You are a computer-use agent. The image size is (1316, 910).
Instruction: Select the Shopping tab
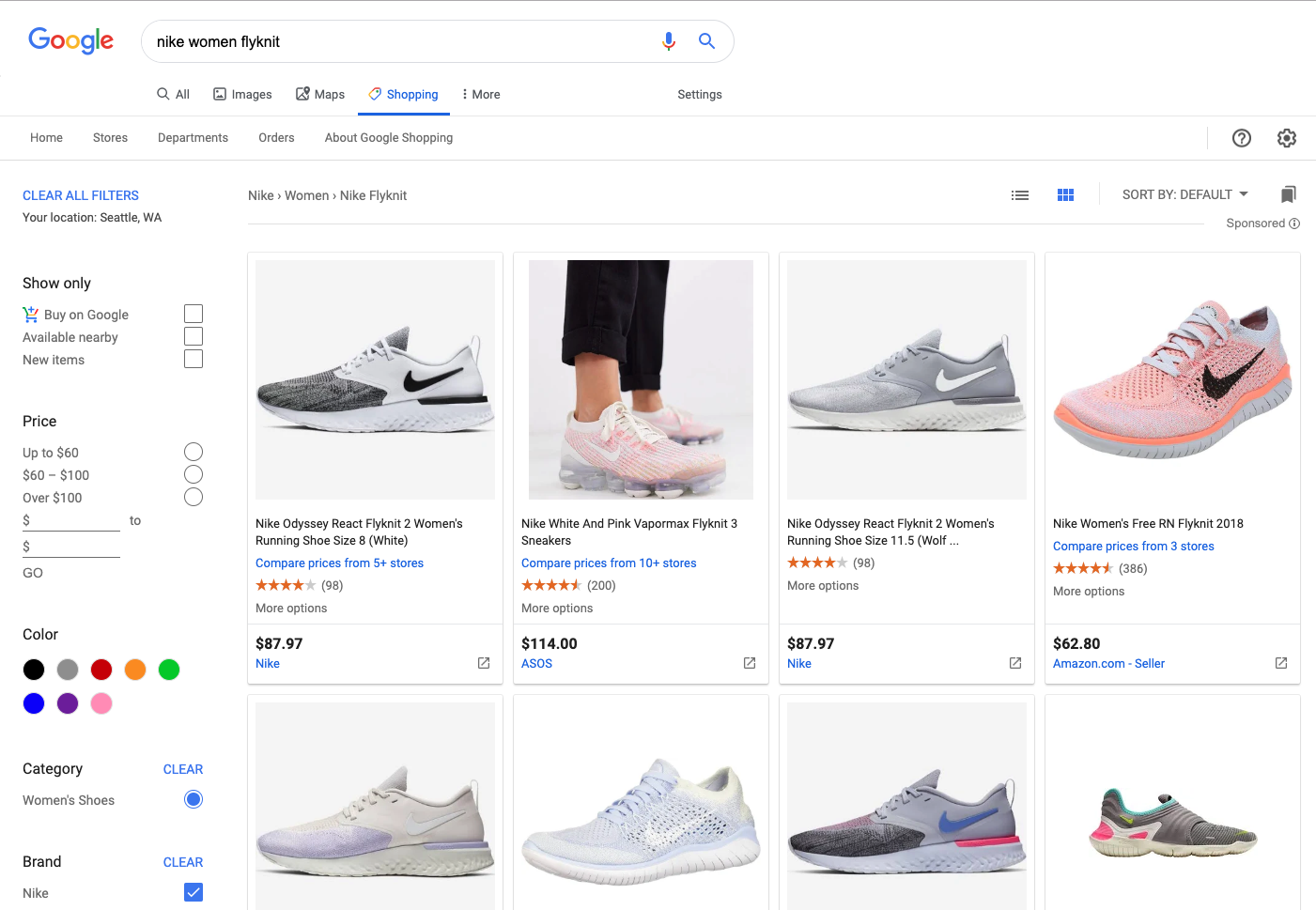tap(403, 94)
